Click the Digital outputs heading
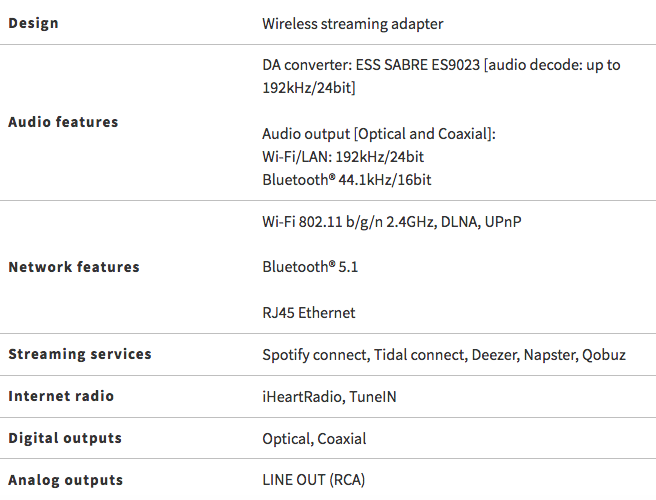The width and height of the screenshot is (656, 500). (65, 438)
